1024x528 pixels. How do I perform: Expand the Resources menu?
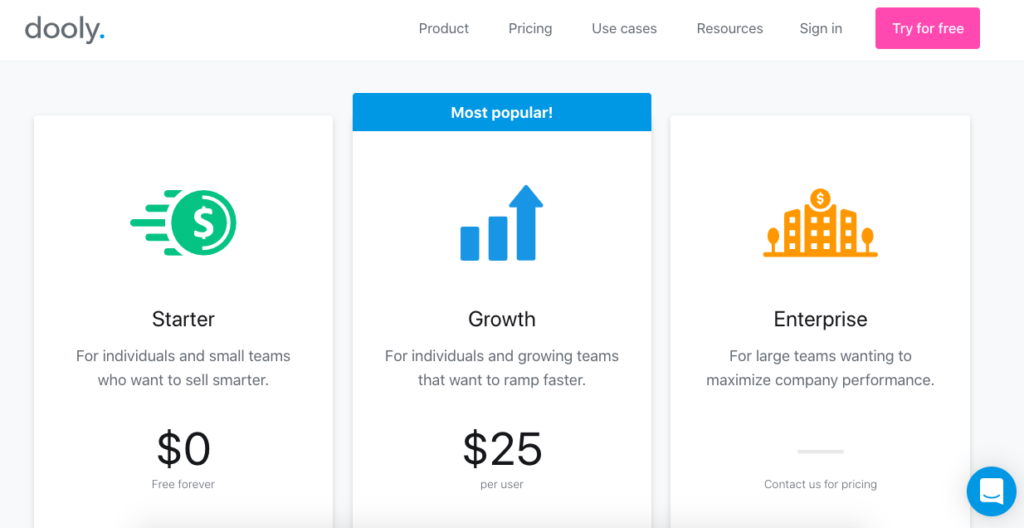tap(729, 29)
